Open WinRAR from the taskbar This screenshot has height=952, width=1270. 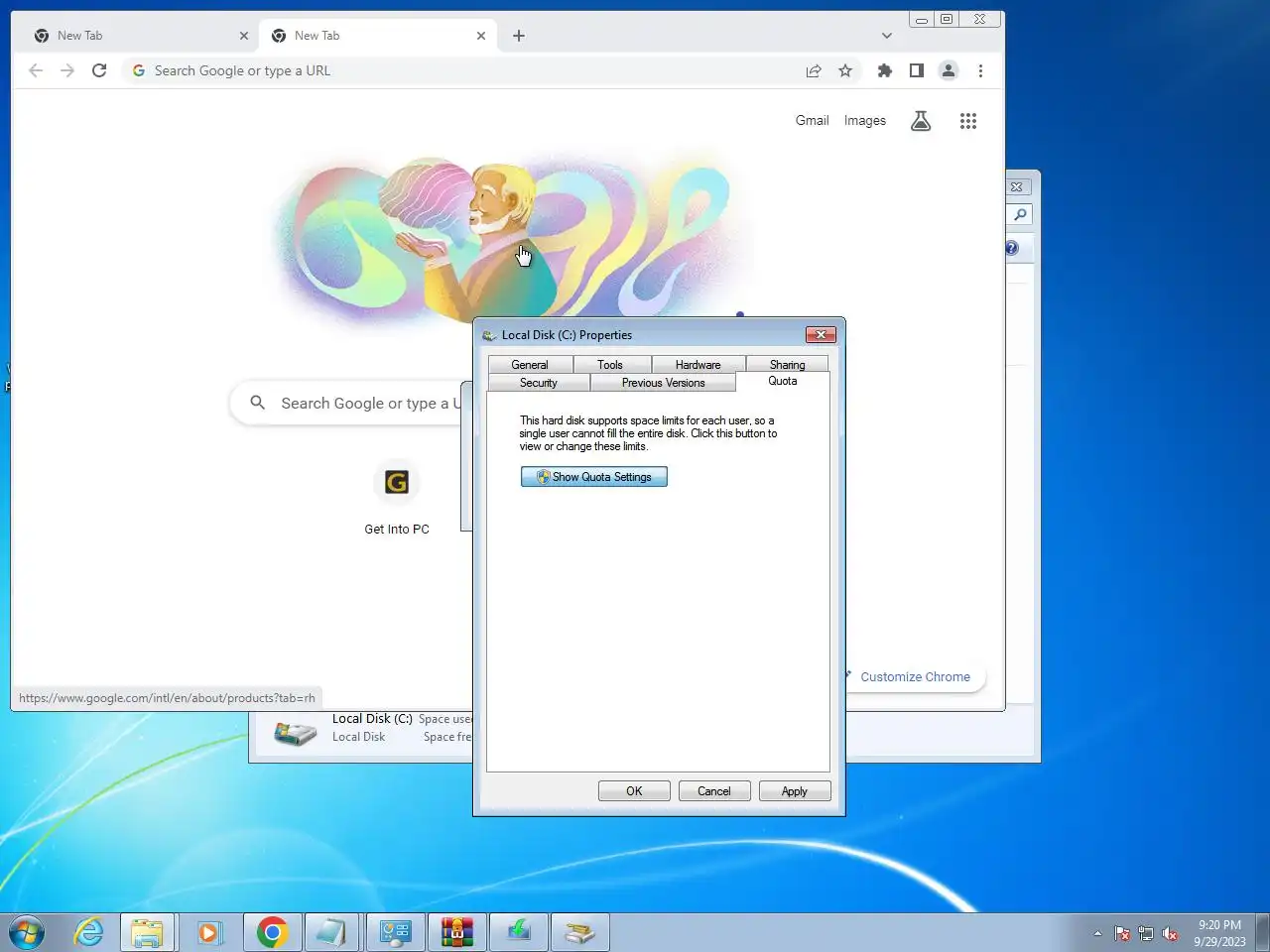coord(456,932)
